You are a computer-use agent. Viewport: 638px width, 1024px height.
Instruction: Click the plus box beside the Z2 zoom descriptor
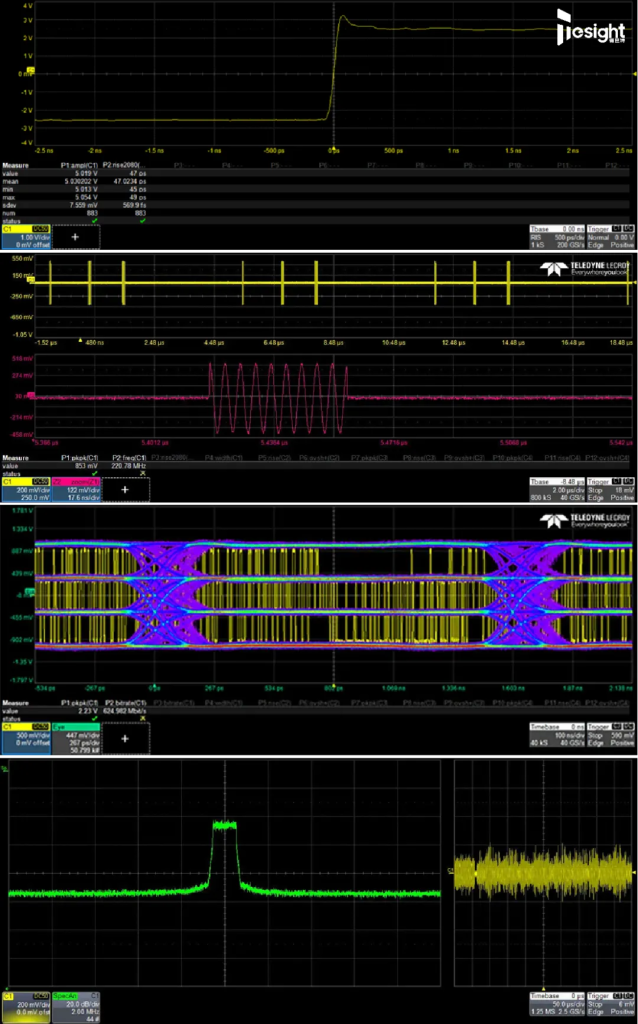(x=125, y=488)
